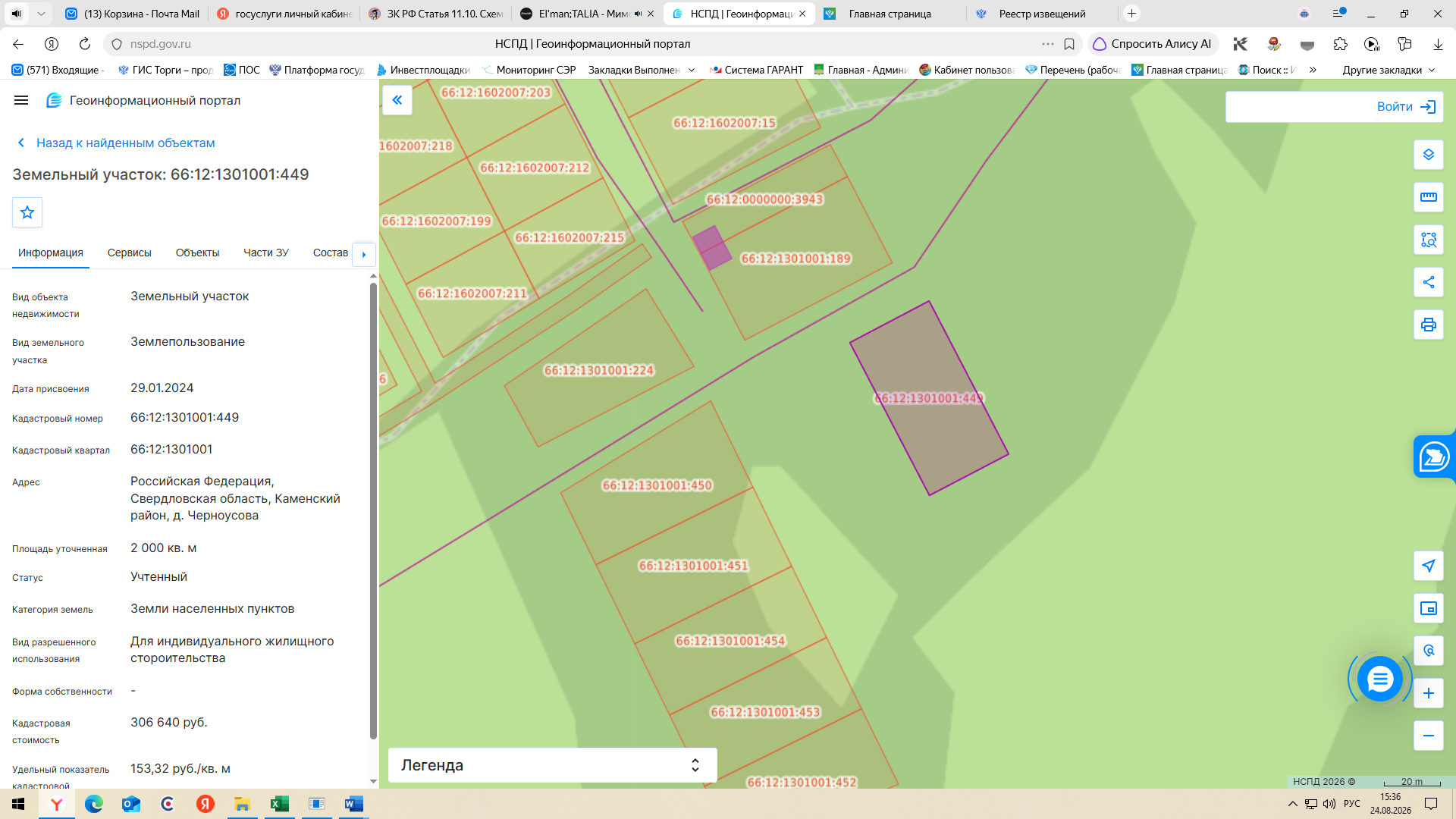Show more tabs with right arrow

tap(364, 254)
